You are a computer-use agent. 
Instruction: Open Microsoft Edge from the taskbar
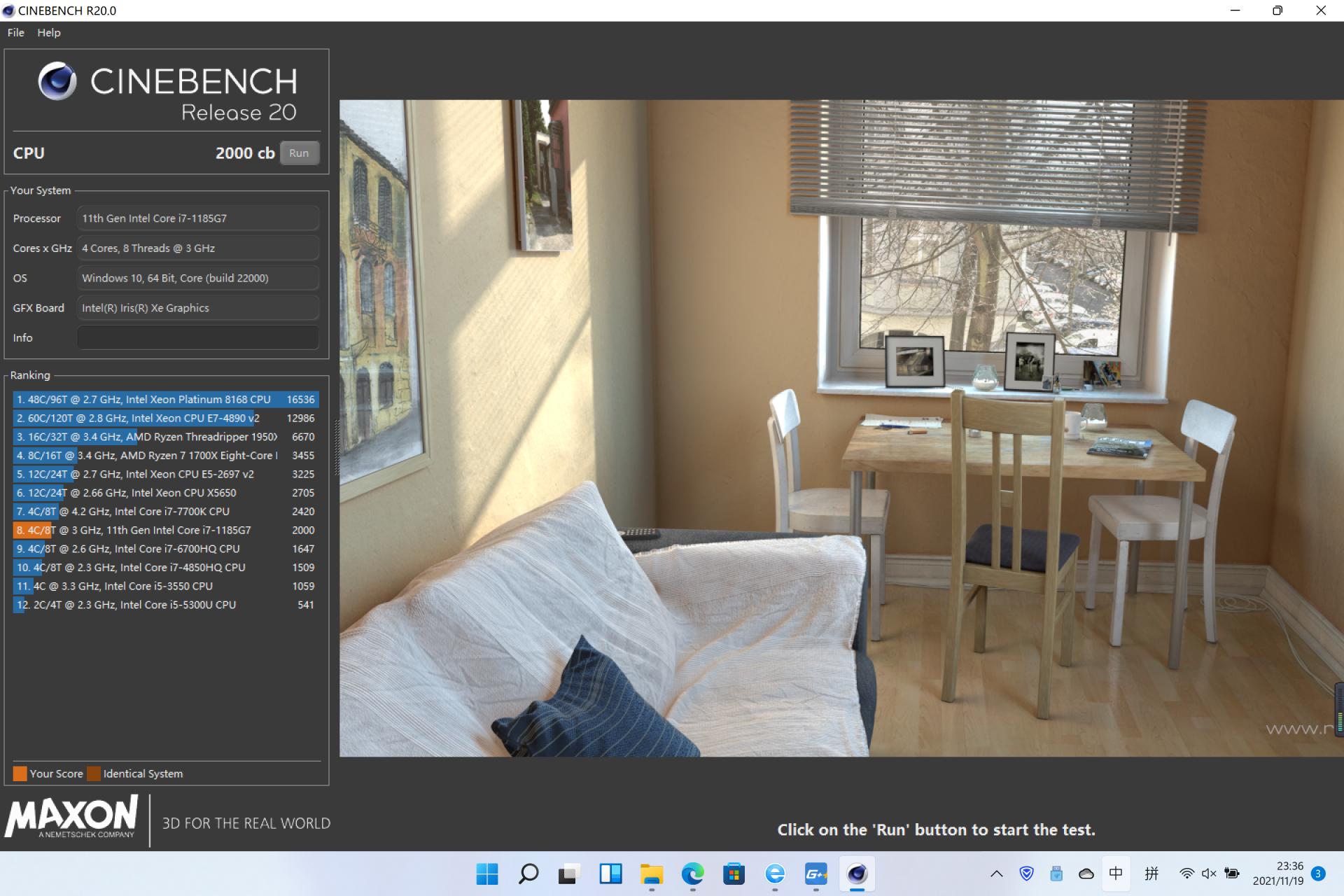[692, 874]
